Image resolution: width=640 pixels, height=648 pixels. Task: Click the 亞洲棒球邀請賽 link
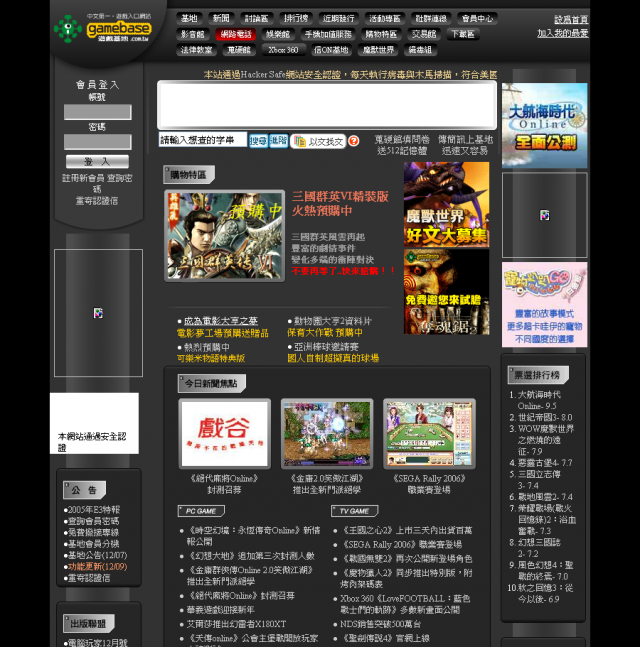pos(326,347)
